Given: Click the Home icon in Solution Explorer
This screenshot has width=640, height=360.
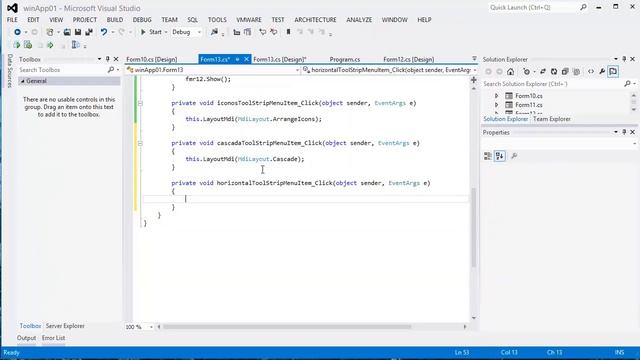Looking at the screenshot, I should click(x=510, y=71).
